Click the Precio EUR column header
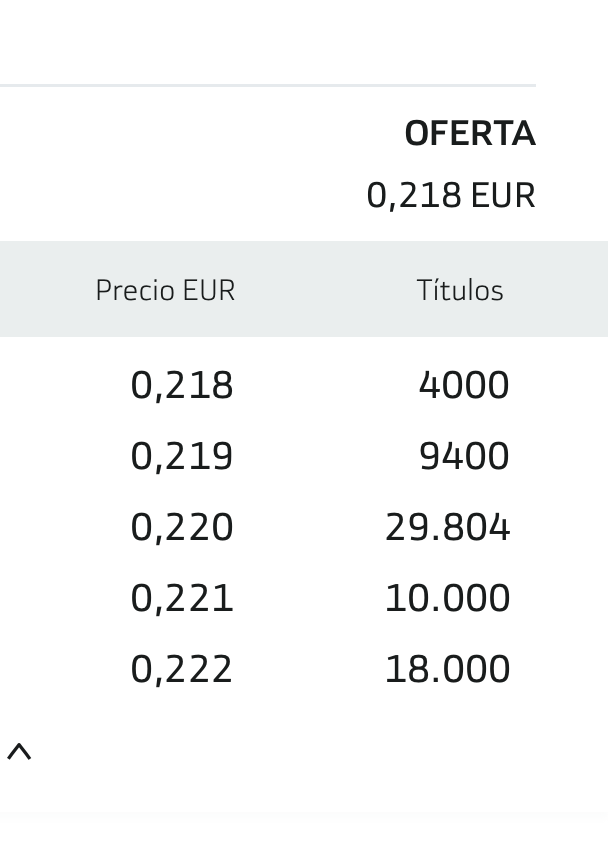This screenshot has height=862, width=608. 165,290
